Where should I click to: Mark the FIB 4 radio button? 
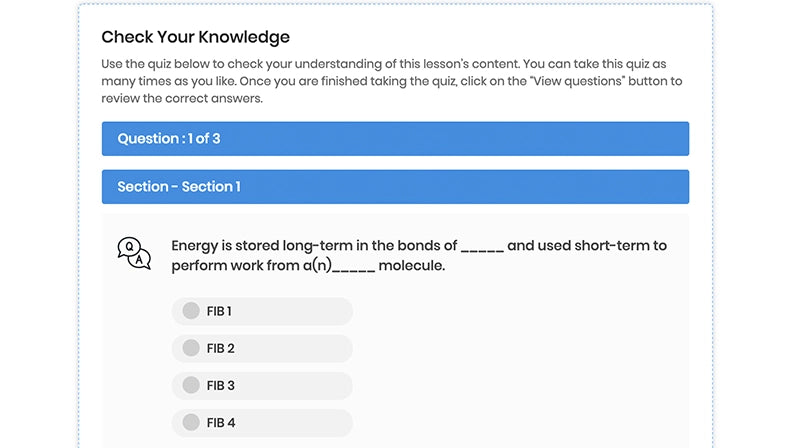(x=191, y=422)
